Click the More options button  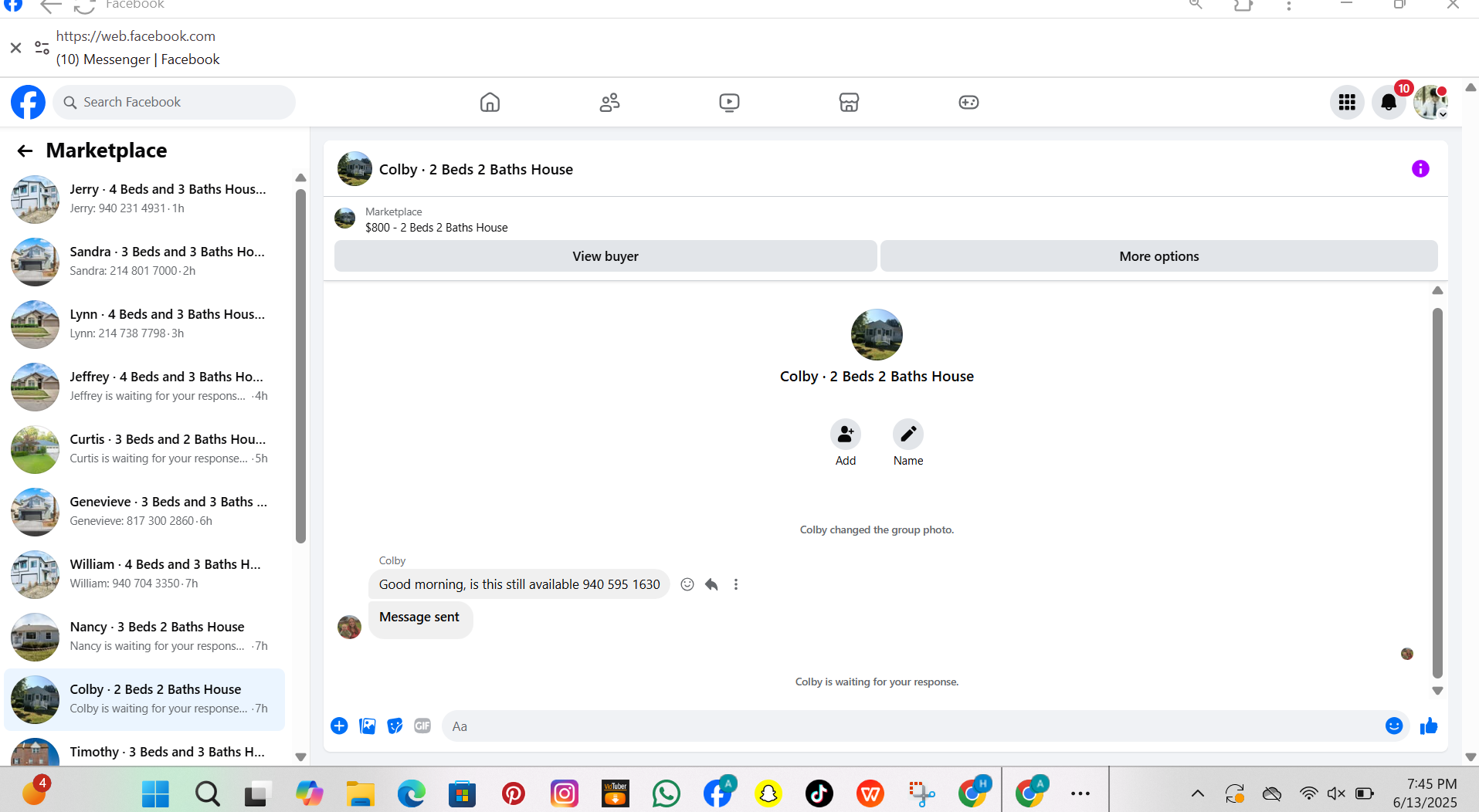tap(1159, 255)
